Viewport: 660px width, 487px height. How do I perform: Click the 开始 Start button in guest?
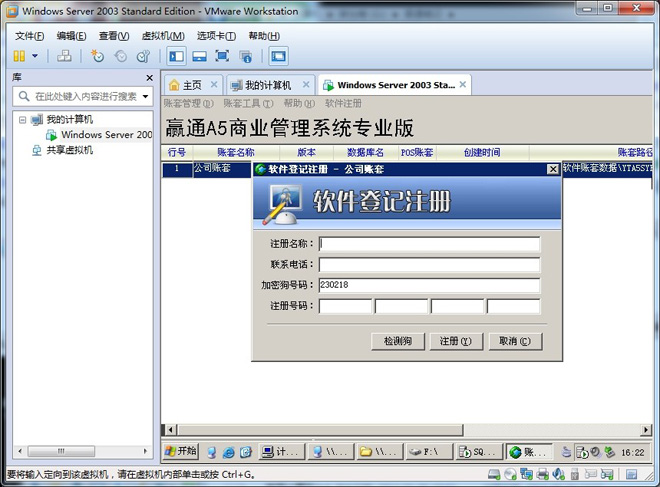[x=181, y=452]
